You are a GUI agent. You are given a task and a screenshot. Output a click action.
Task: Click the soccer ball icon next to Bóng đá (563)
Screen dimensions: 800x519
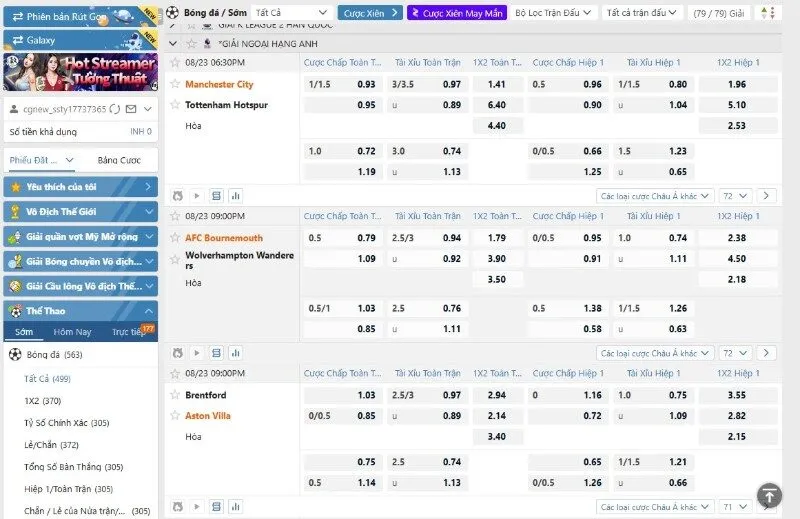point(15,354)
